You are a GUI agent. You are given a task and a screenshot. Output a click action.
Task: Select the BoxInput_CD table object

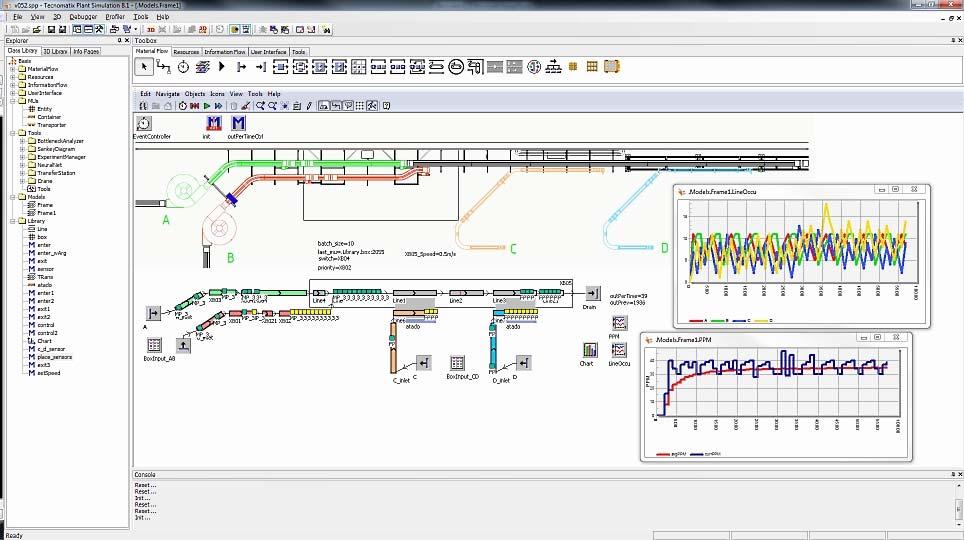pyautogui.click(x=457, y=363)
